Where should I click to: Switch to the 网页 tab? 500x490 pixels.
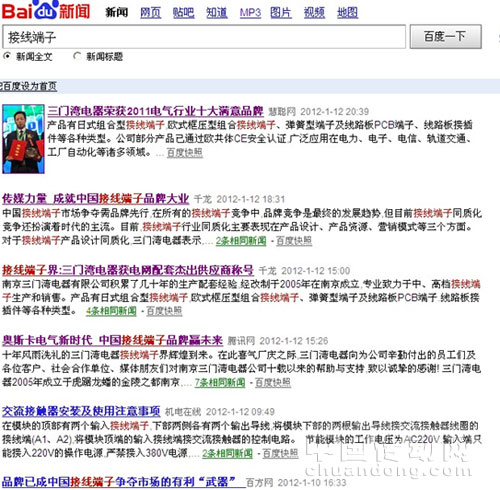click(x=150, y=13)
